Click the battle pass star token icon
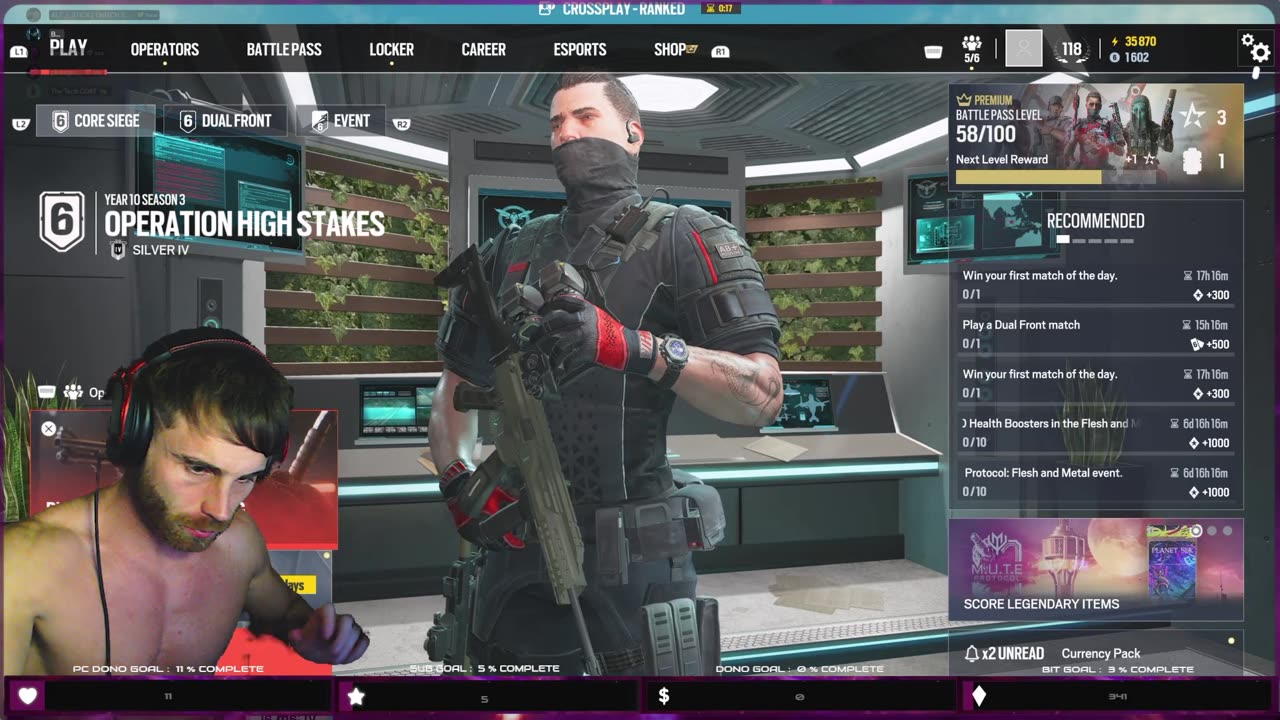Image resolution: width=1280 pixels, height=720 pixels. pyautogui.click(x=1192, y=117)
